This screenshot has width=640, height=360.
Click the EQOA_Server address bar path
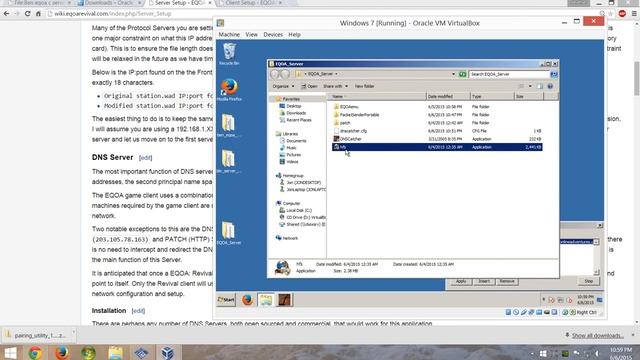point(321,74)
